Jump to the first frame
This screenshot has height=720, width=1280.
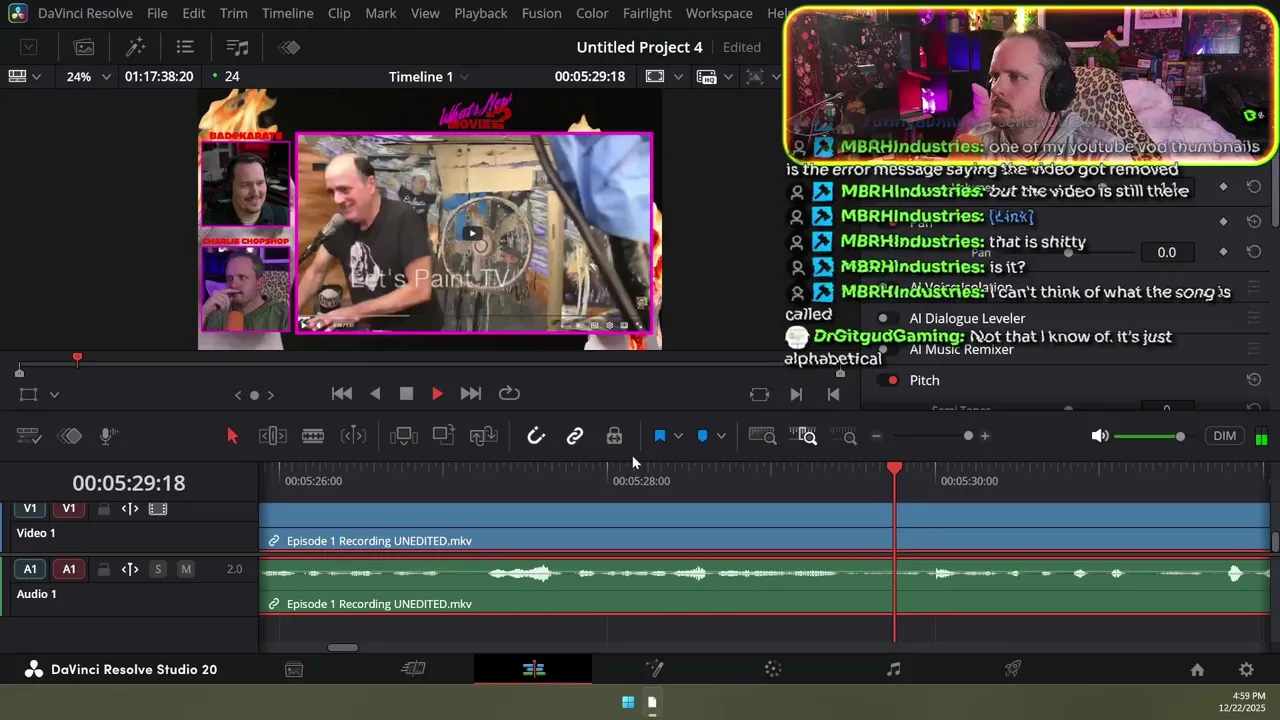point(342,394)
